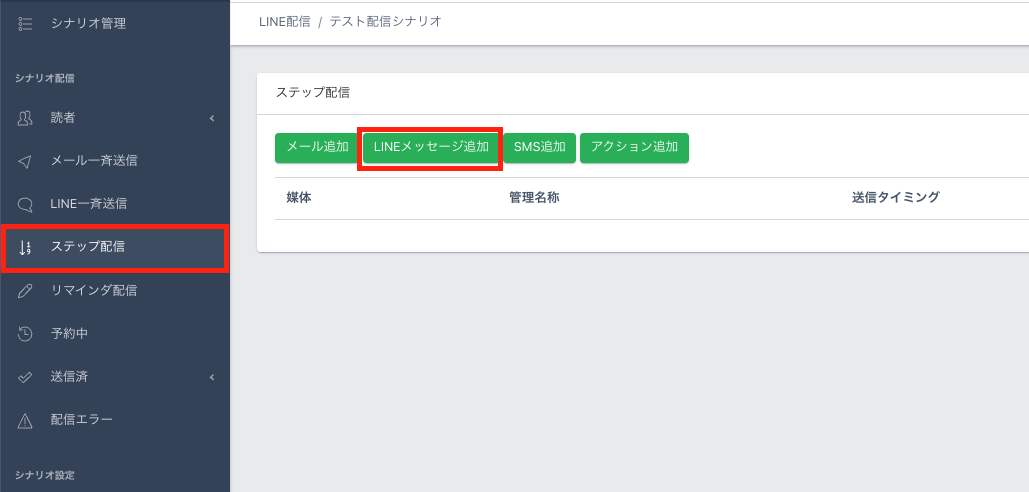Click the 読者 people icon in sidebar
The height and width of the screenshot is (492, 1029).
[x=26, y=118]
